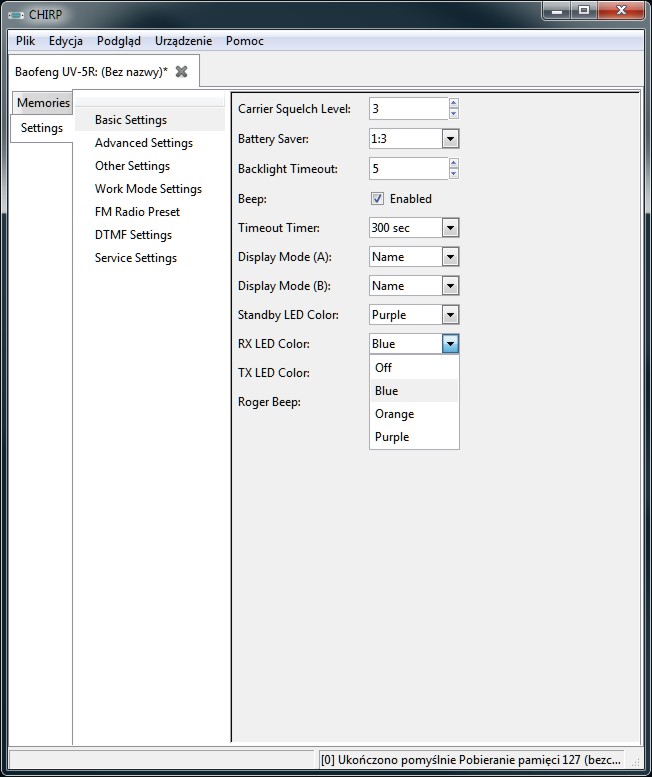This screenshot has width=652, height=777.
Task: Click the Backlight Timeout field
Action: pos(409,168)
